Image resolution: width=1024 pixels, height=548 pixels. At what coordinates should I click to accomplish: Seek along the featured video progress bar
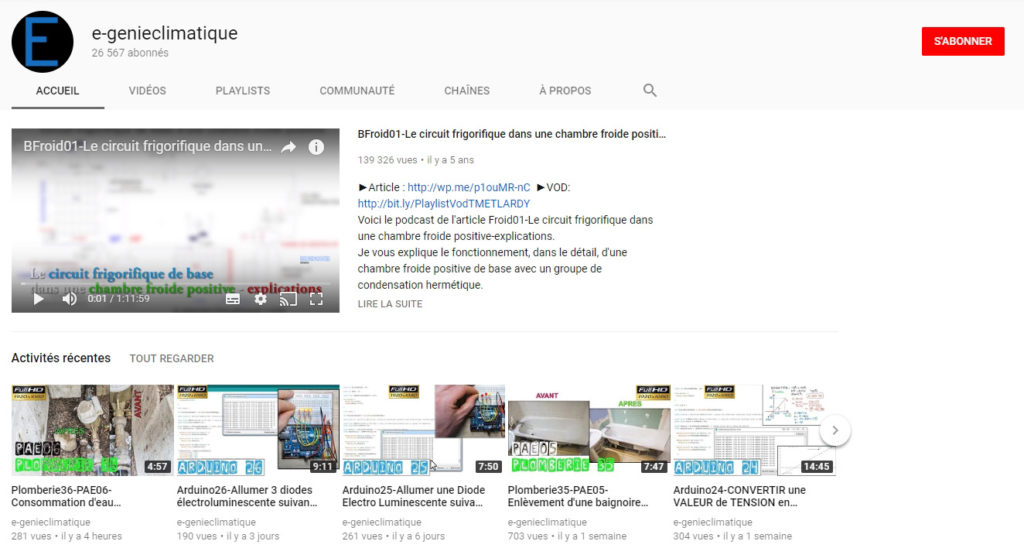point(175,284)
